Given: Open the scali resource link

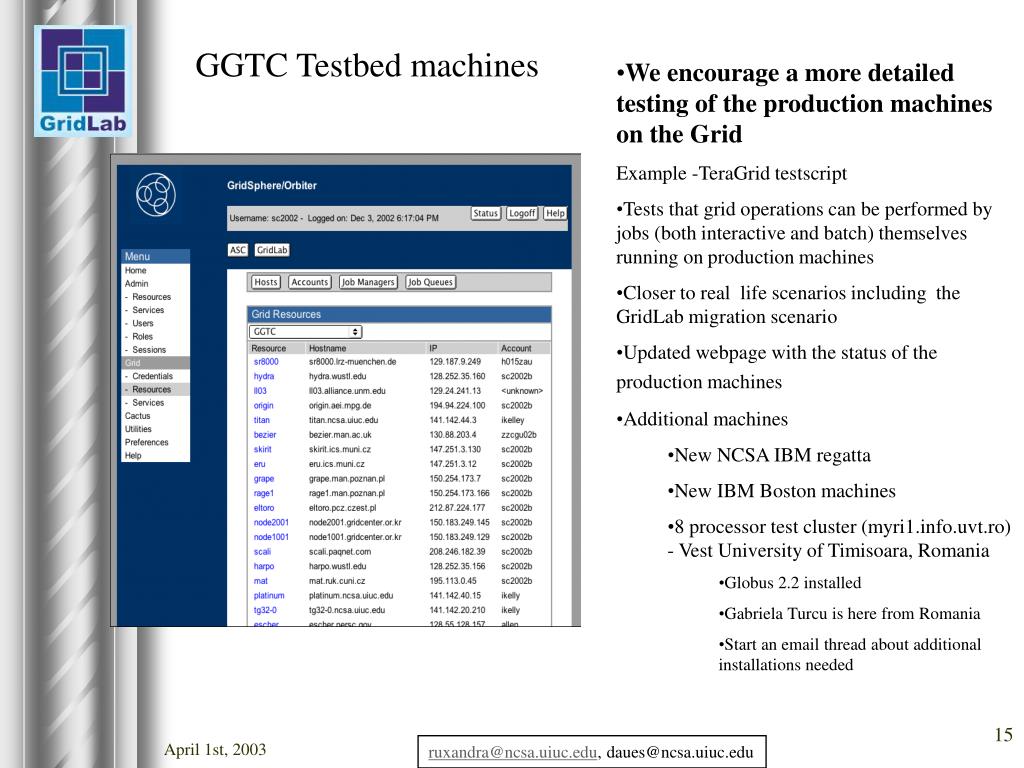Looking at the screenshot, I should click(262, 552).
